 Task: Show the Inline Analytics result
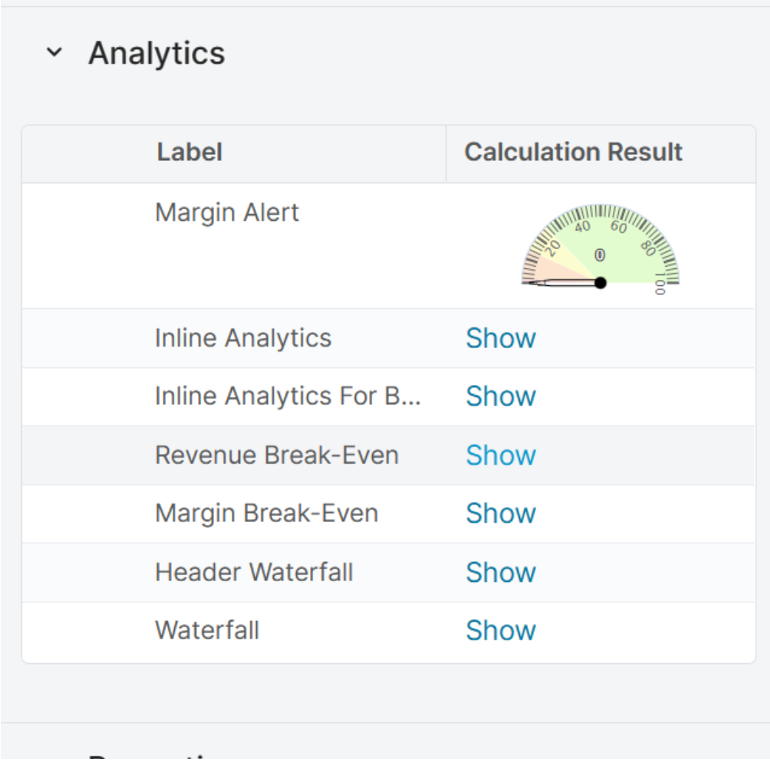(501, 338)
